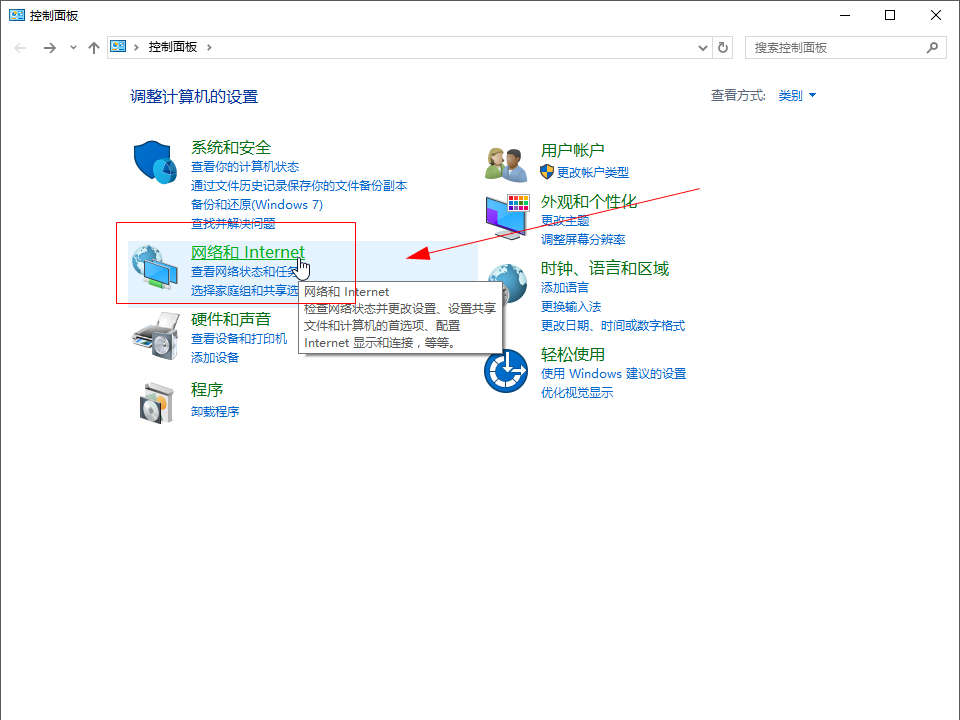Click 更改主题 link
This screenshot has height=720, width=960.
tap(564, 220)
